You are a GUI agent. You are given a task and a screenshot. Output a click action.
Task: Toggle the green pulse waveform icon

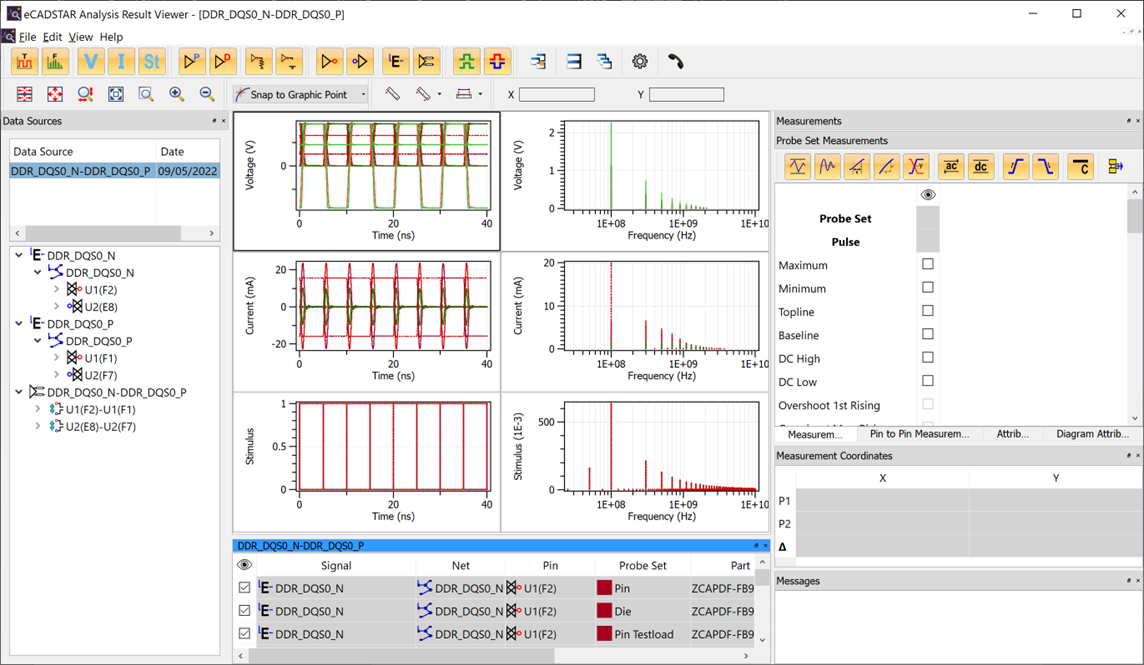coord(466,62)
